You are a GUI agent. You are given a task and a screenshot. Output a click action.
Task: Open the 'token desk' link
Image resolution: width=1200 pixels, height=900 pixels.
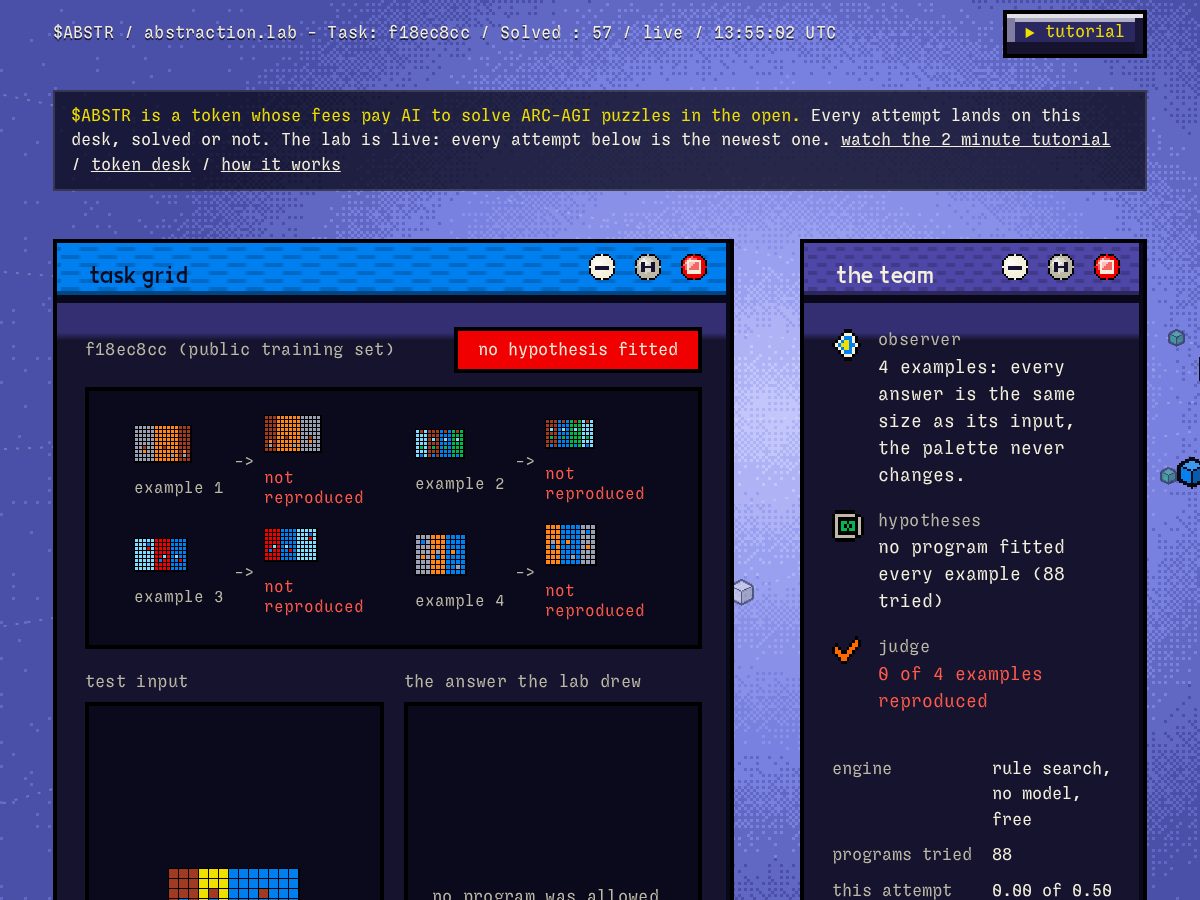(x=141, y=165)
